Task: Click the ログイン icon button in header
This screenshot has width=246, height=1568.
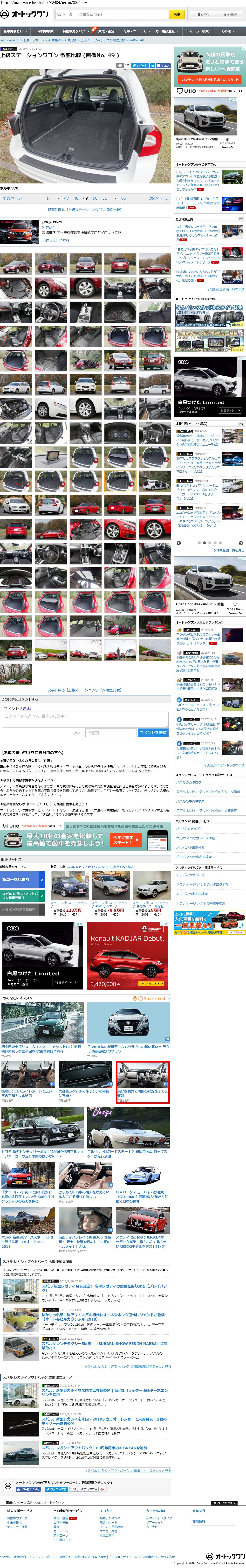Action: 205,14
